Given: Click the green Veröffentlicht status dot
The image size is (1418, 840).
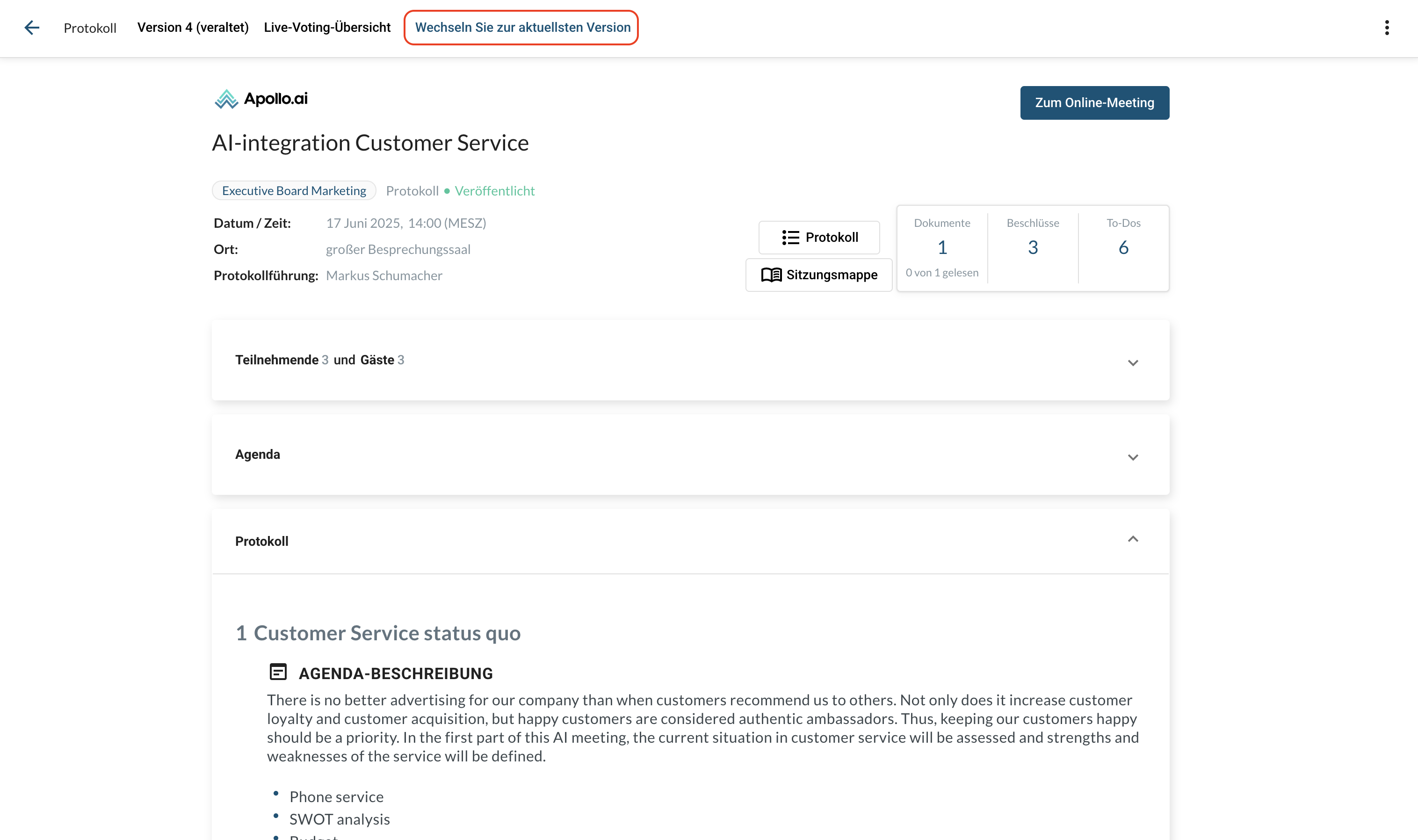Looking at the screenshot, I should pos(447,191).
